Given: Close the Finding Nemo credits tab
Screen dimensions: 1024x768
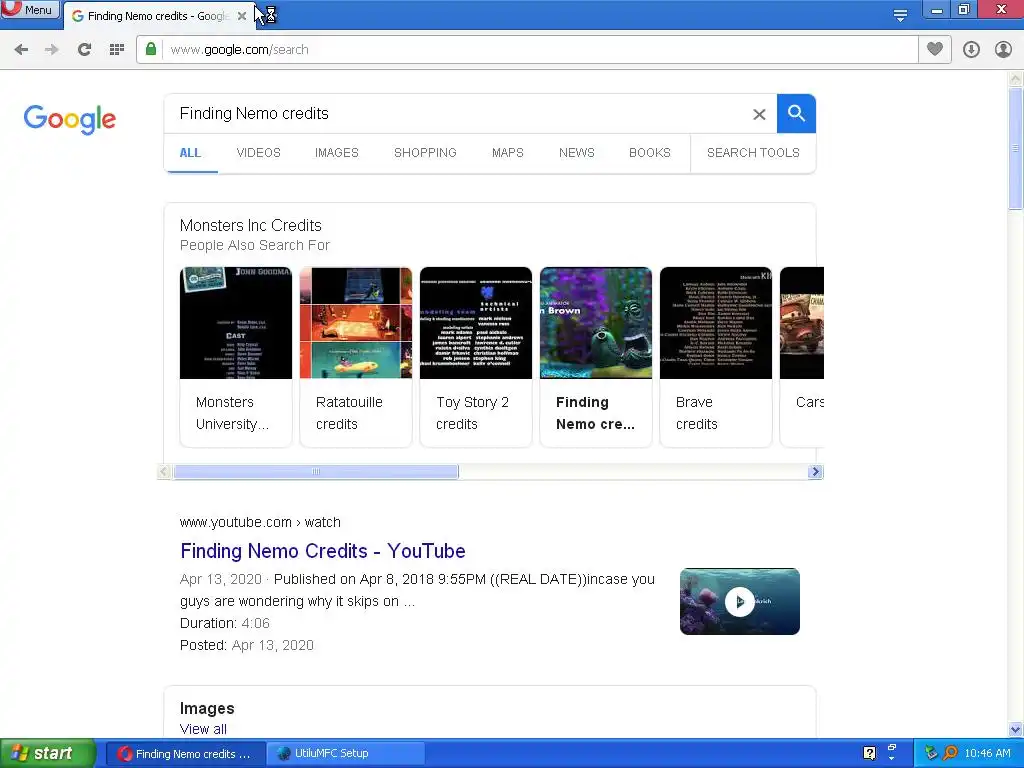Looking at the screenshot, I should point(242,16).
